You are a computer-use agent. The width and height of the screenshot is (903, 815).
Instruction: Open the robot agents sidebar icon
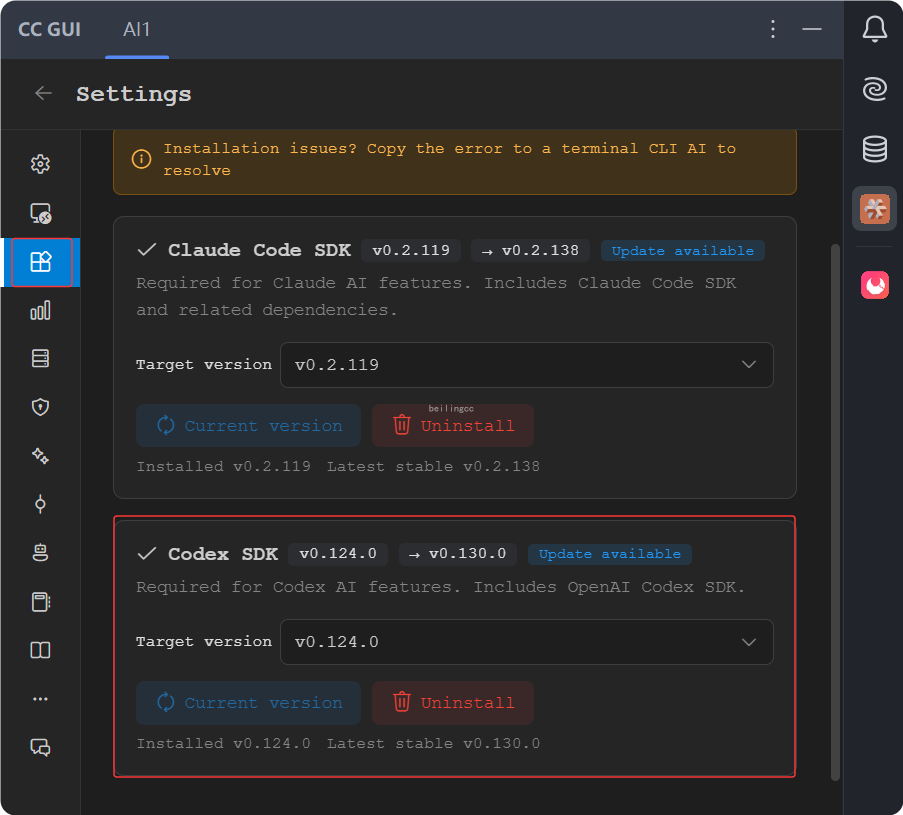pyautogui.click(x=40, y=553)
